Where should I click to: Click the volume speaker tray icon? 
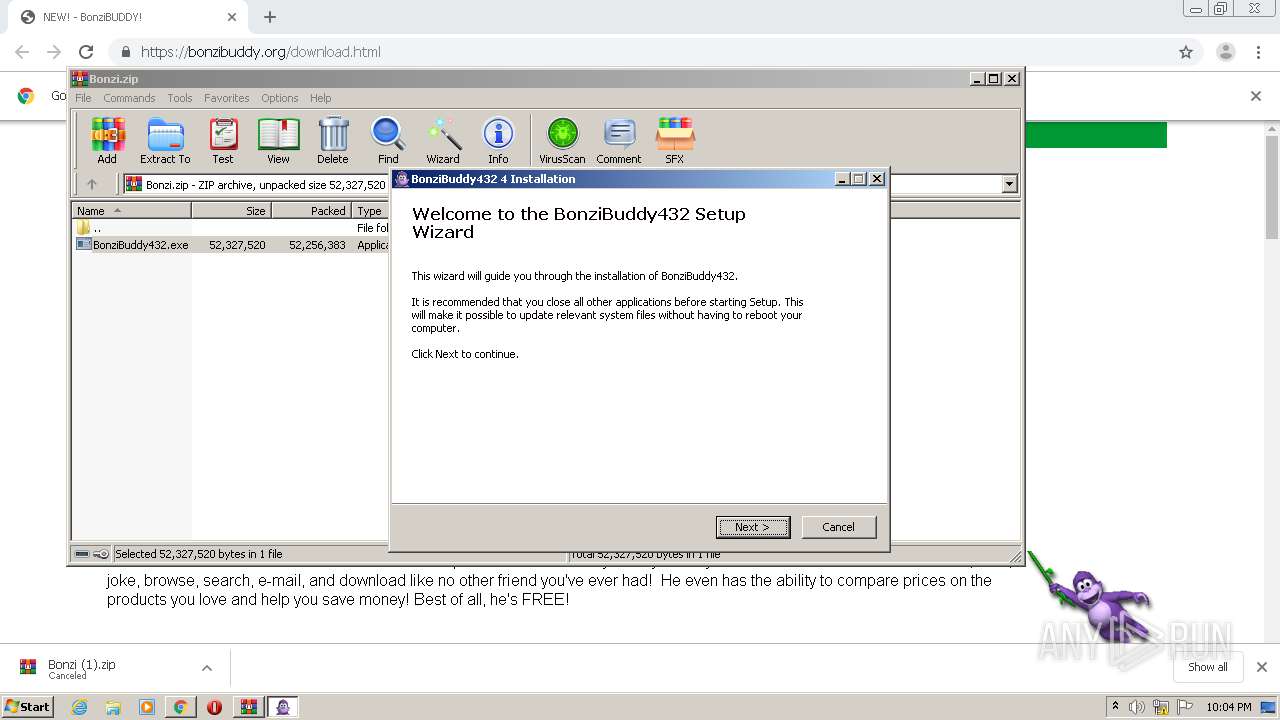1137,707
